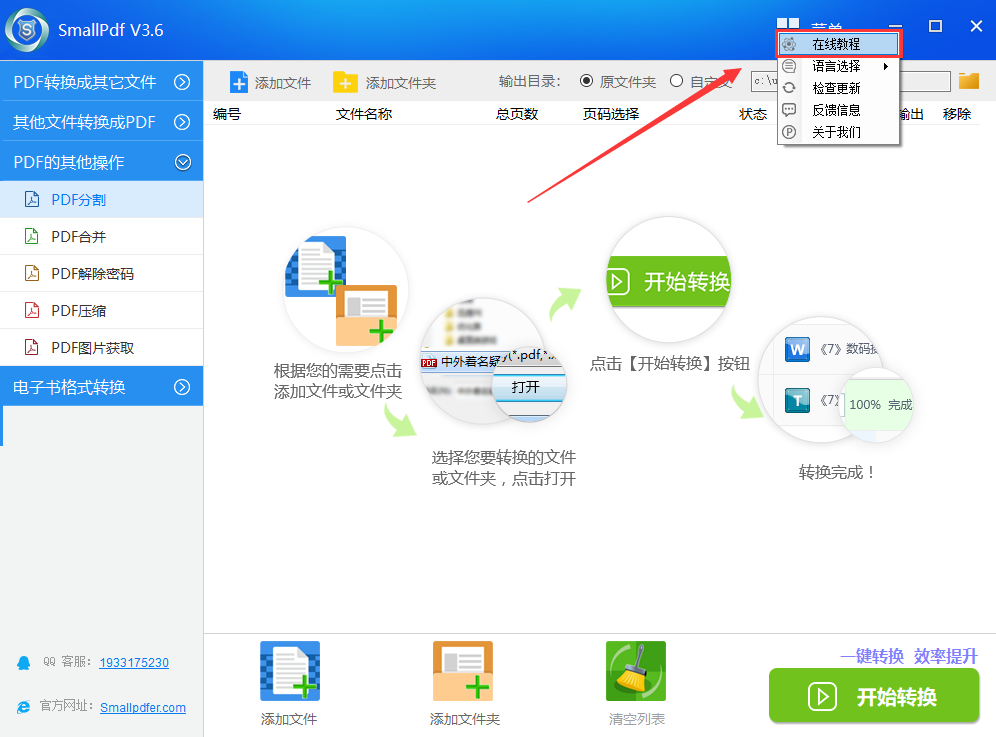Choose 检查更新 in the menu
The image size is (996, 737).
pos(836,88)
